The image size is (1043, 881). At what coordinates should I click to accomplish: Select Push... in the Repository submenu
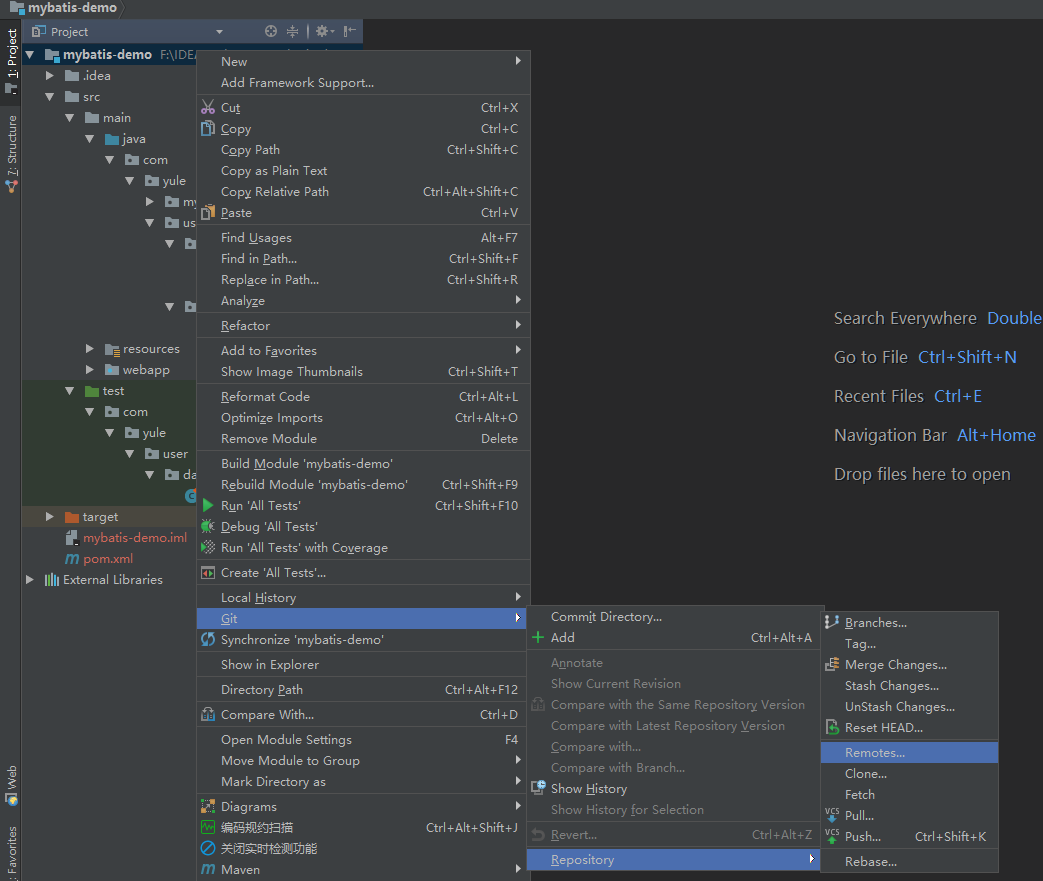coord(862,837)
